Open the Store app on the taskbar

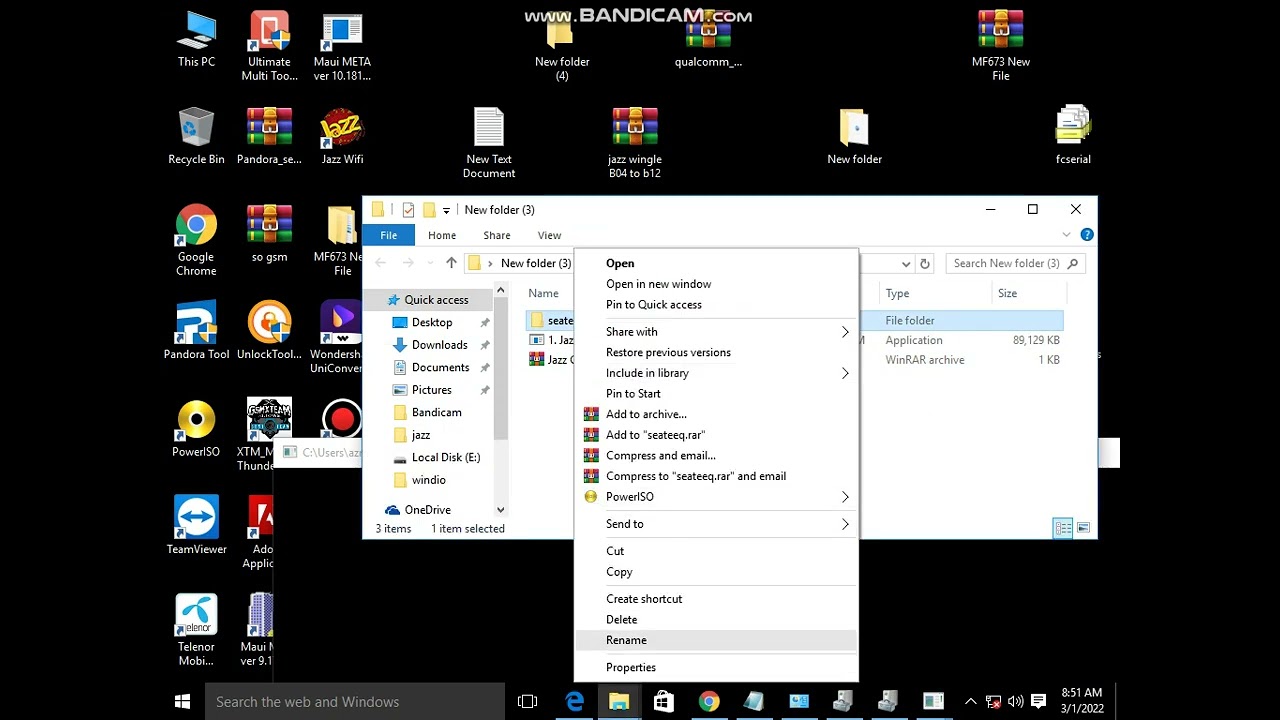[663, 702]
